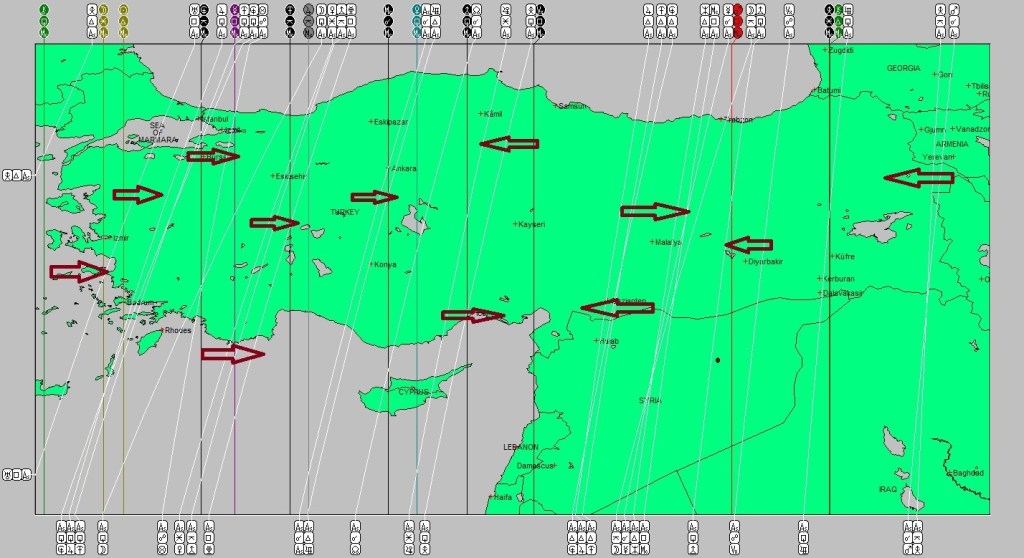Select the Zugdidi city marker
The image size is (1024, 558).
(824, 50)
